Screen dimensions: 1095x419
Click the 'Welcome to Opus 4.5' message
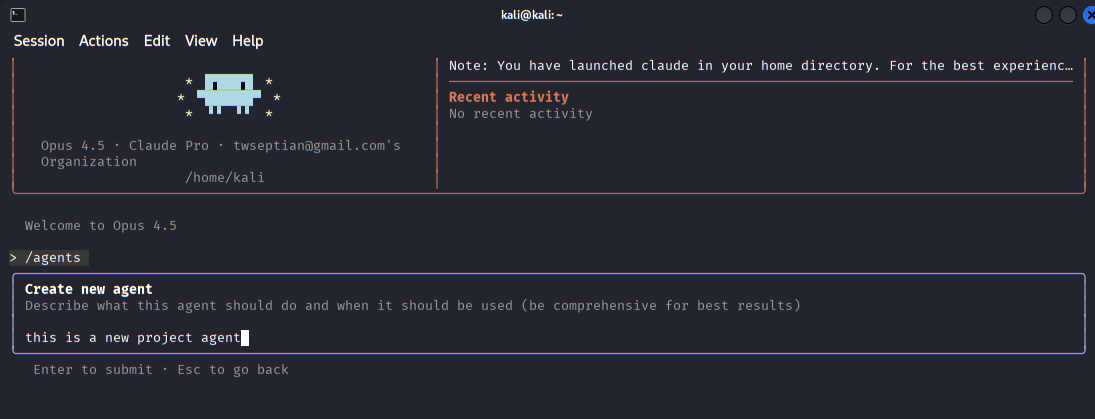point(100,226)
